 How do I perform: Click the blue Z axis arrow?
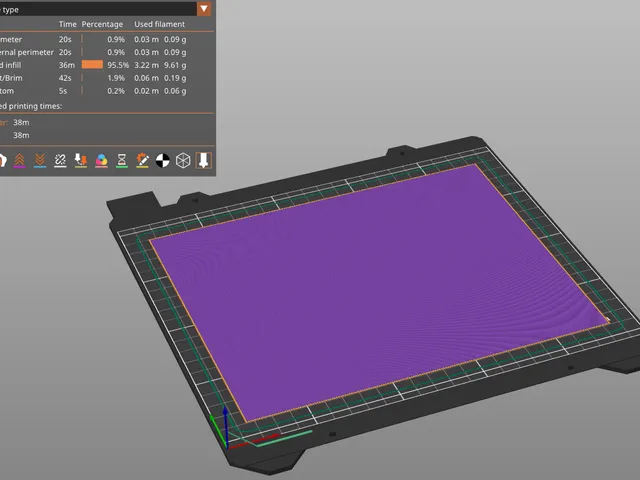click(225, 427)
